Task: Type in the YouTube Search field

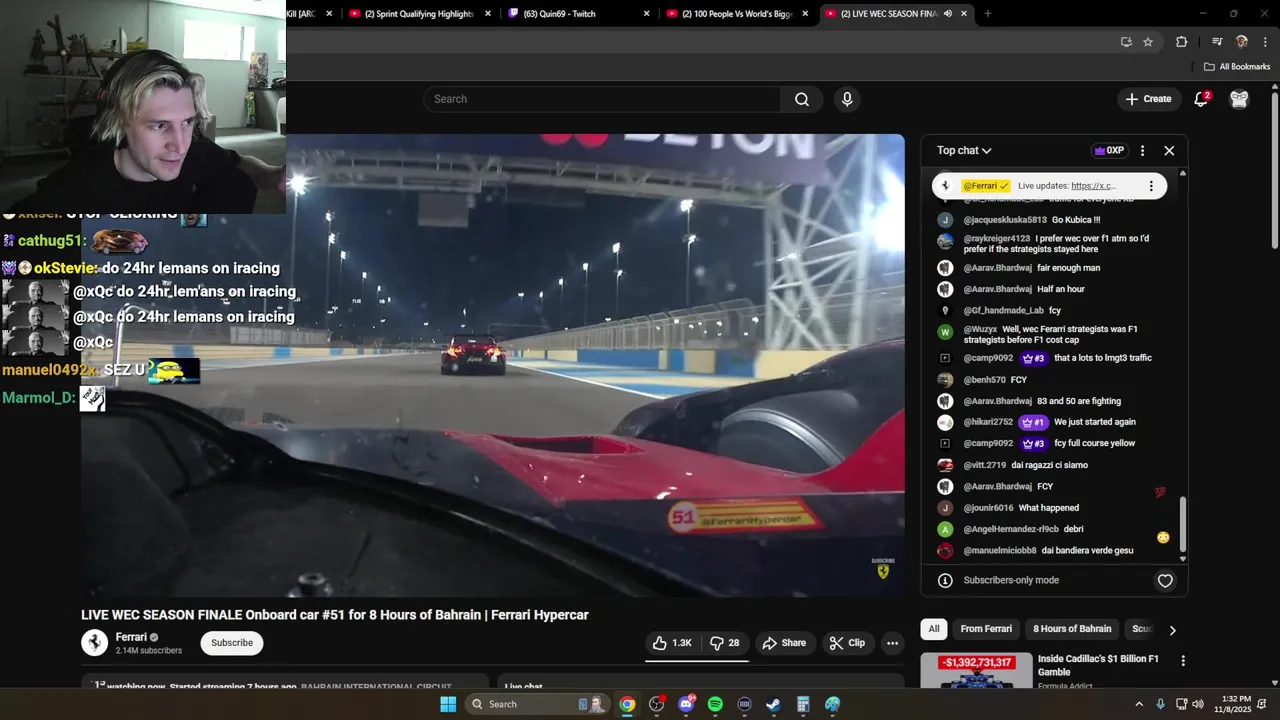Action: click(602, 99)
